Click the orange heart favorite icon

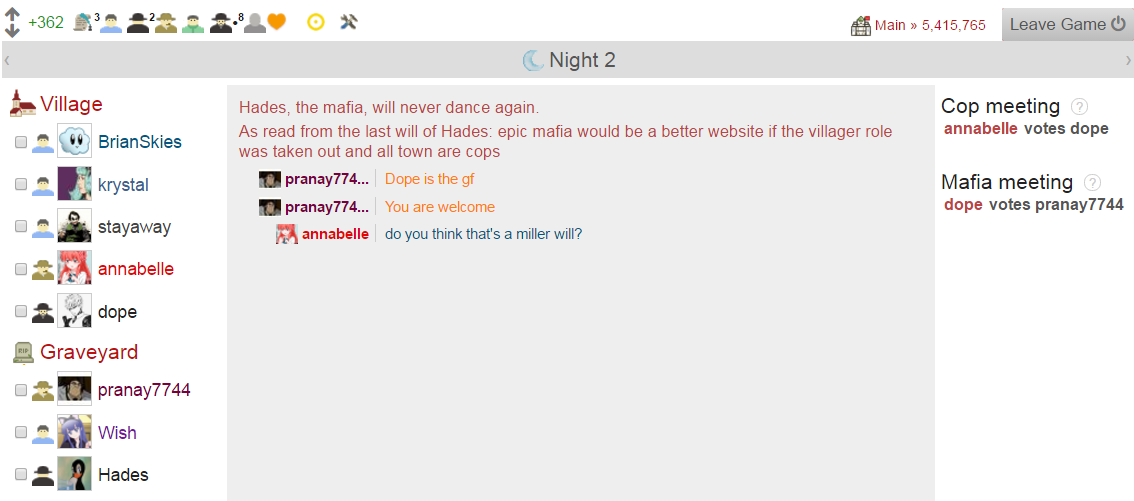point(277,22)
